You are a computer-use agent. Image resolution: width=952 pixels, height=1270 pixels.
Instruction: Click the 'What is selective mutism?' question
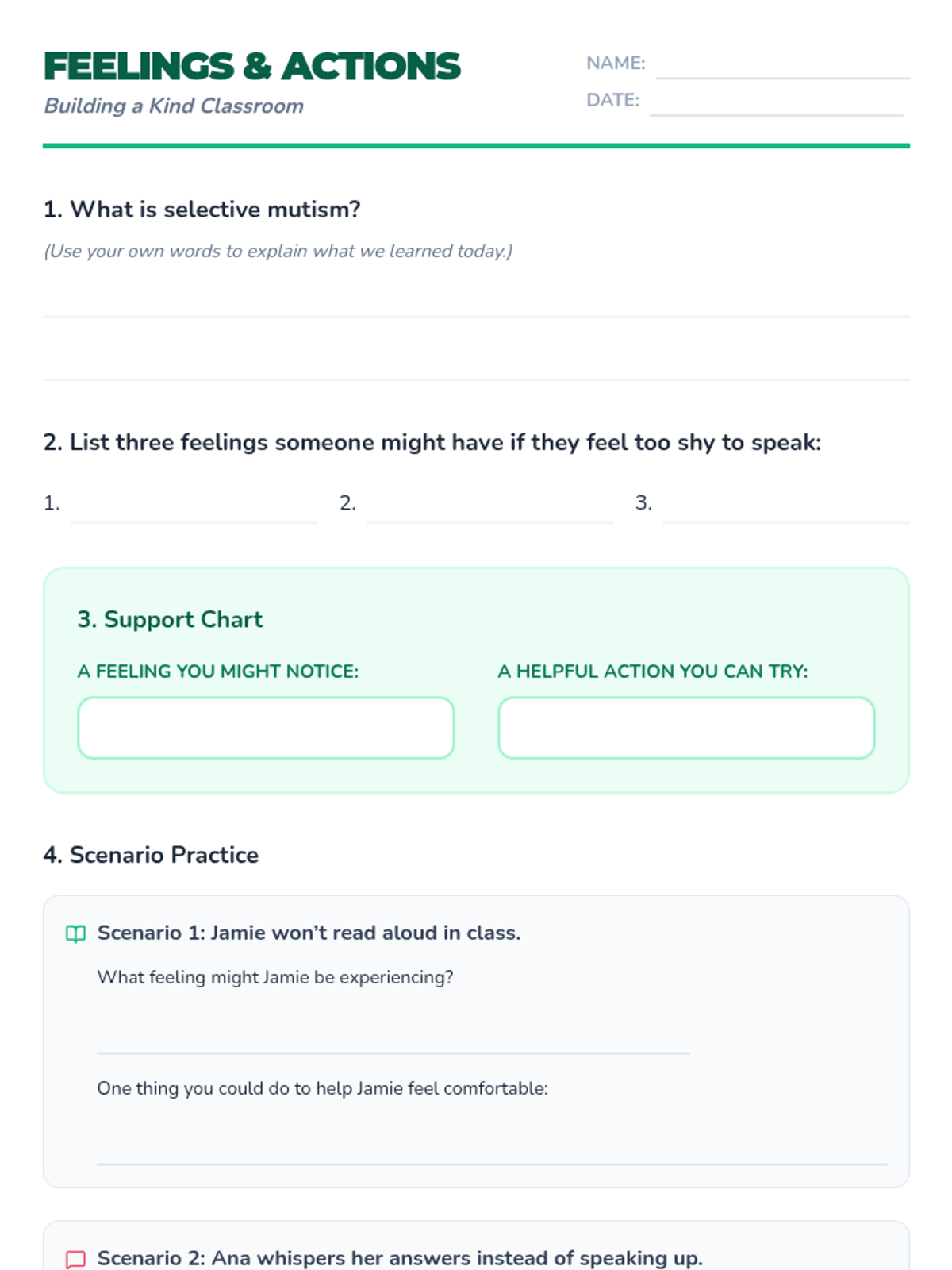[x=202, y=210]
